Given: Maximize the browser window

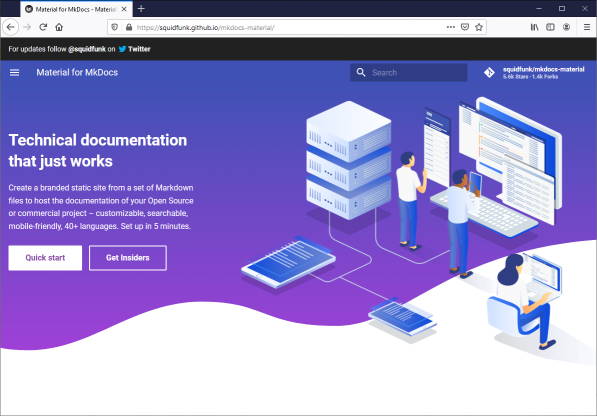Looking at the screenshot, I should [562, 8].
